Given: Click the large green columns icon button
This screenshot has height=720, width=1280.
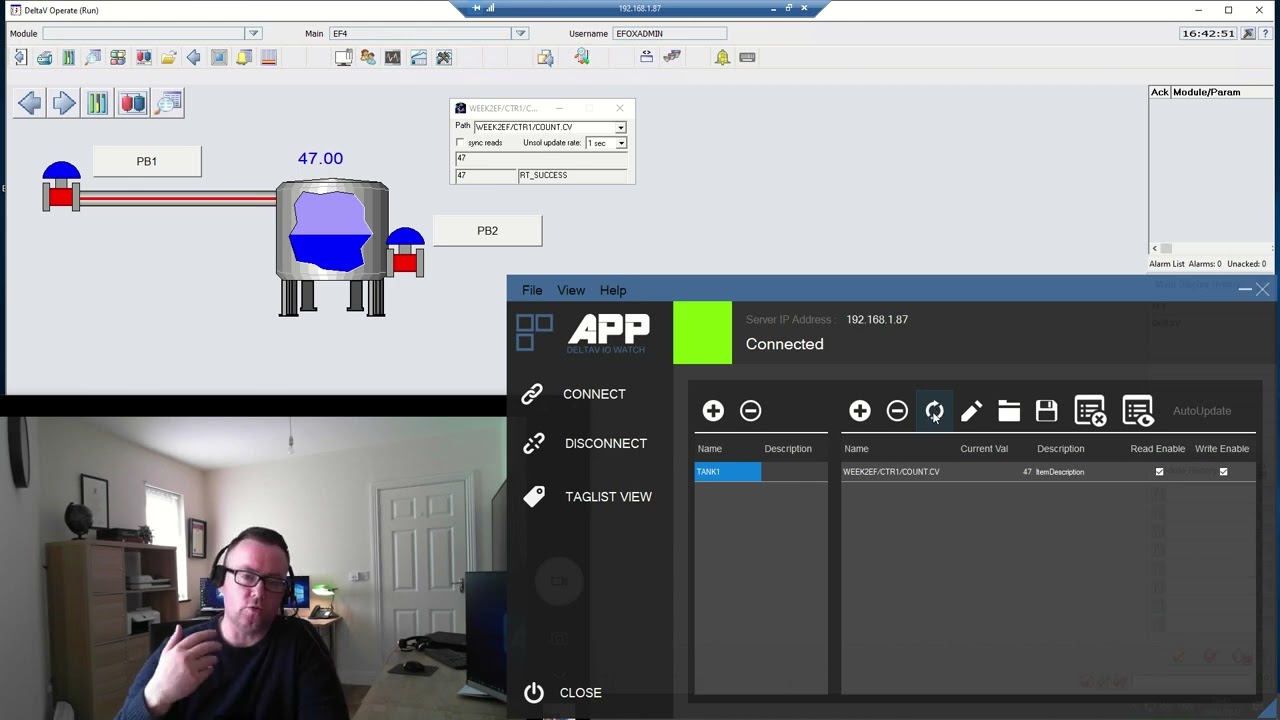Looking at the screenshot, I should click(x=98, y=103).
